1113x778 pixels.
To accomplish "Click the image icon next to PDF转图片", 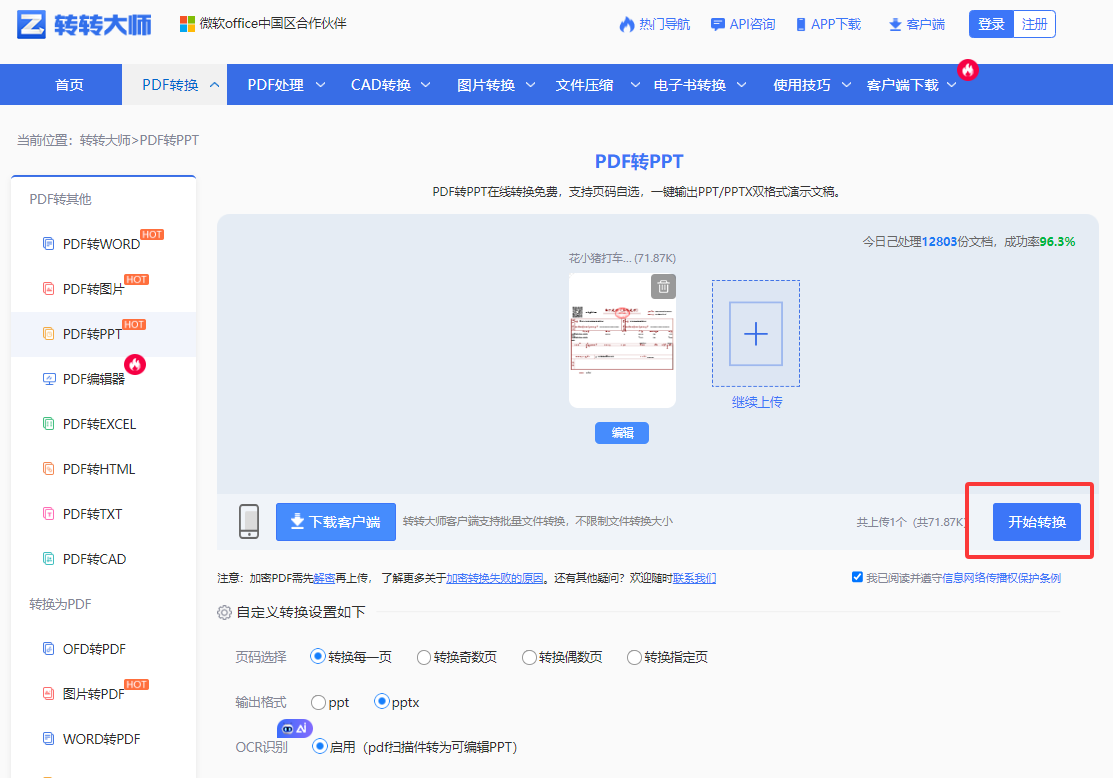I will click(48, 289).
